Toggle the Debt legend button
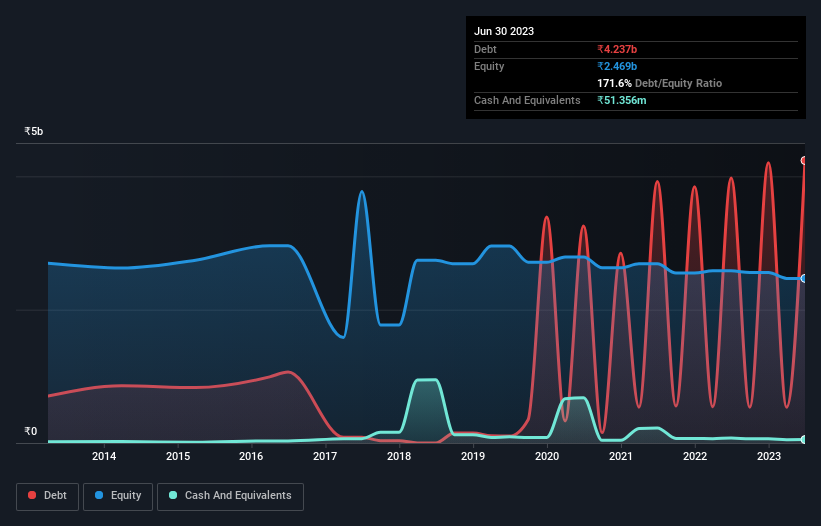This screenshot has height=526, width=821. tap(48, 496)
